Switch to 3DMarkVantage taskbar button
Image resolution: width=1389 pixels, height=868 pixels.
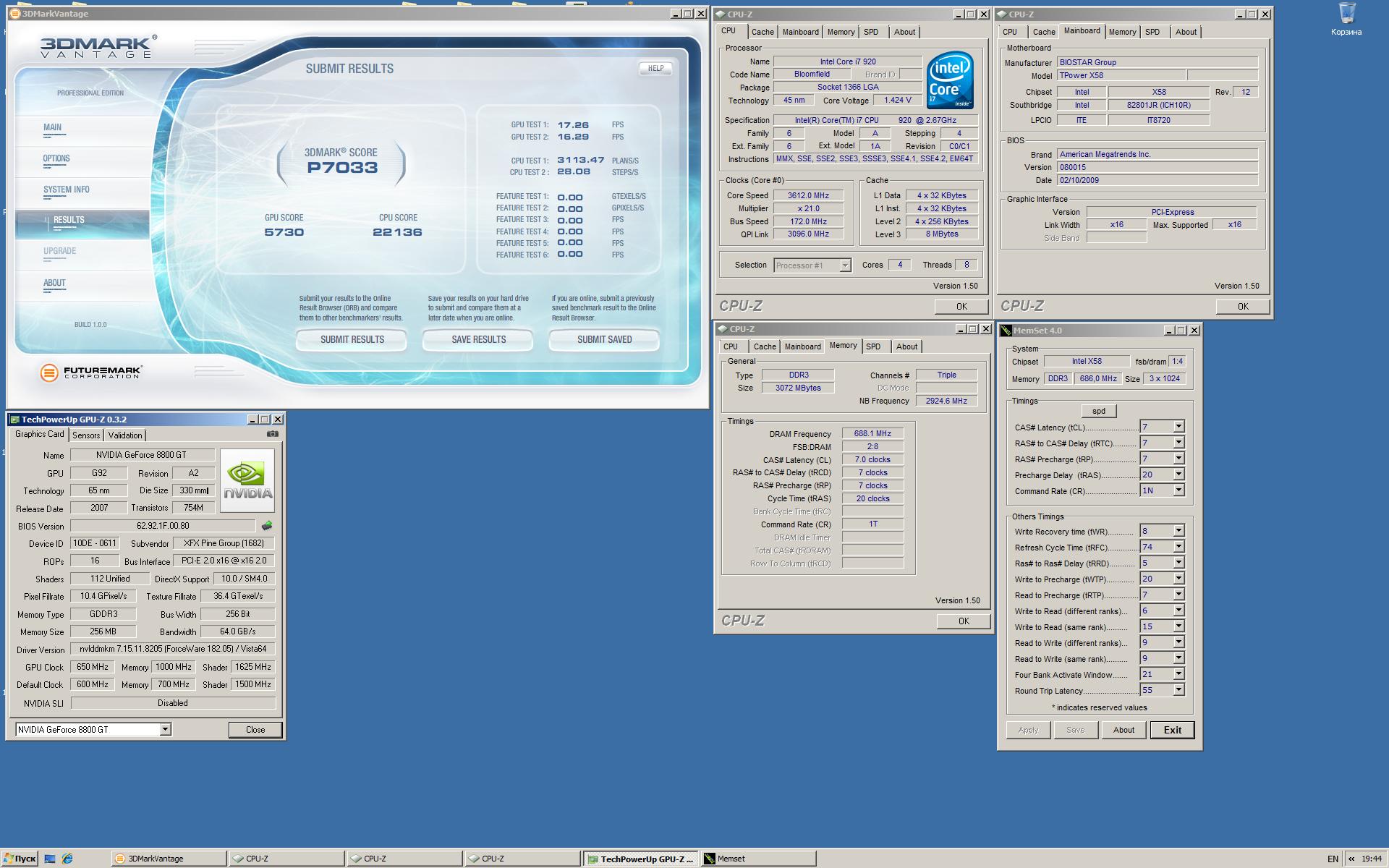point(169,859)
